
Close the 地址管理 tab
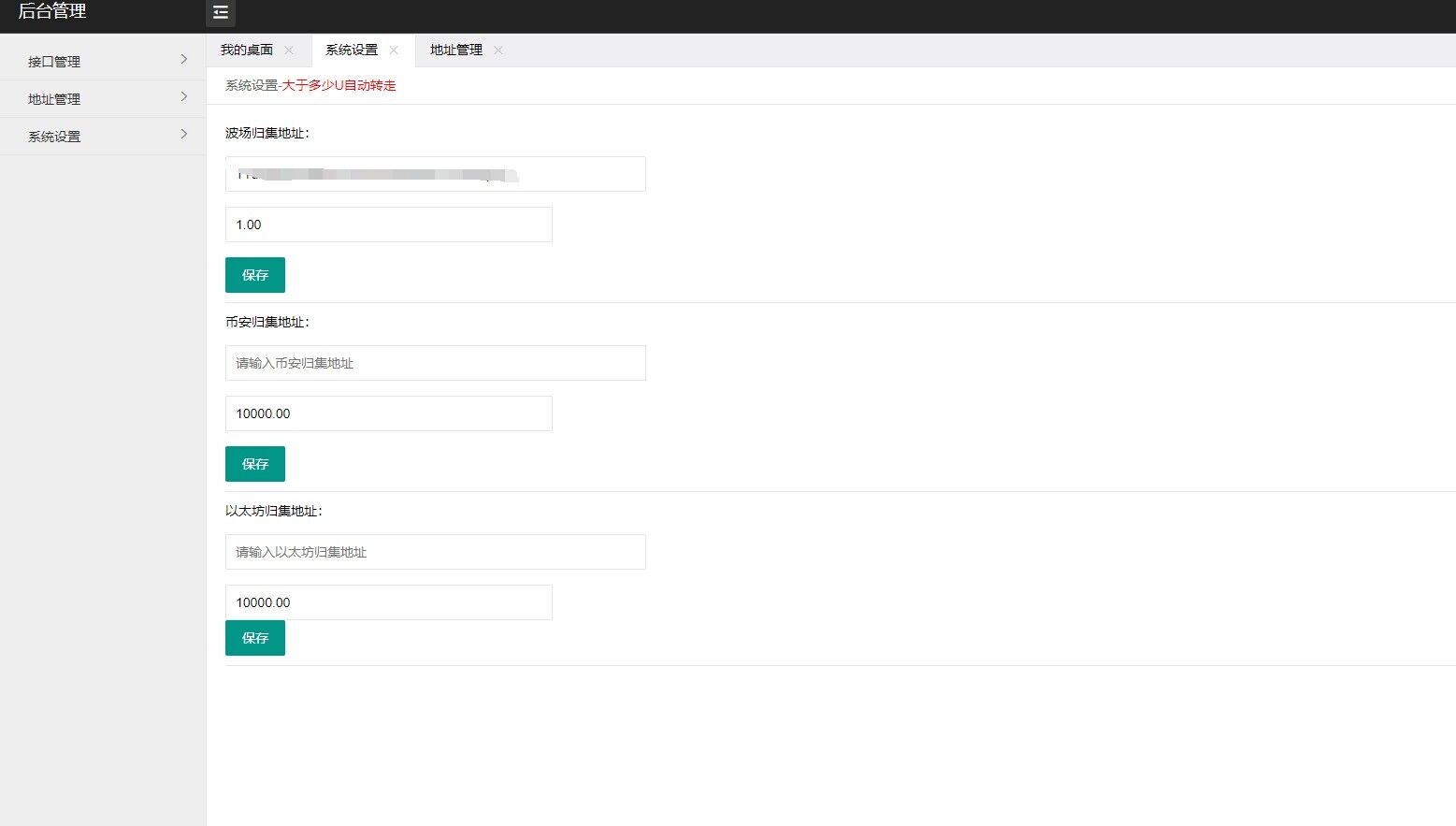coord(498,51)
